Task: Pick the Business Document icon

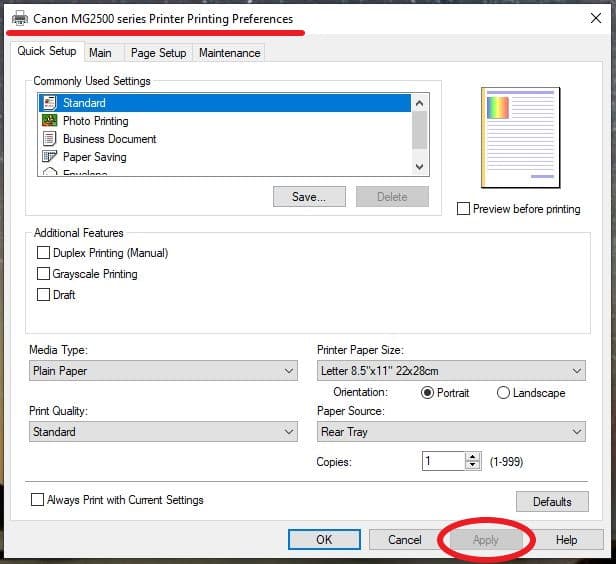Action: click(x=49, y=139)
